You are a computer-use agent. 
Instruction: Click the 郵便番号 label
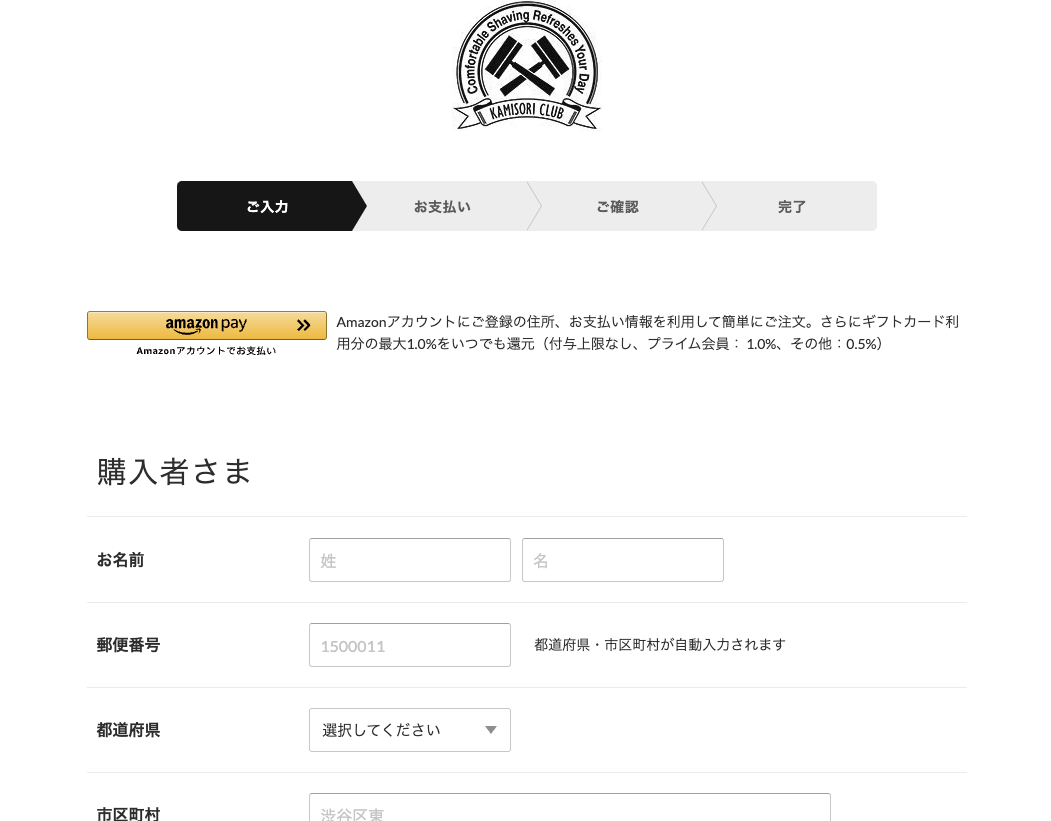pos(128,645)
